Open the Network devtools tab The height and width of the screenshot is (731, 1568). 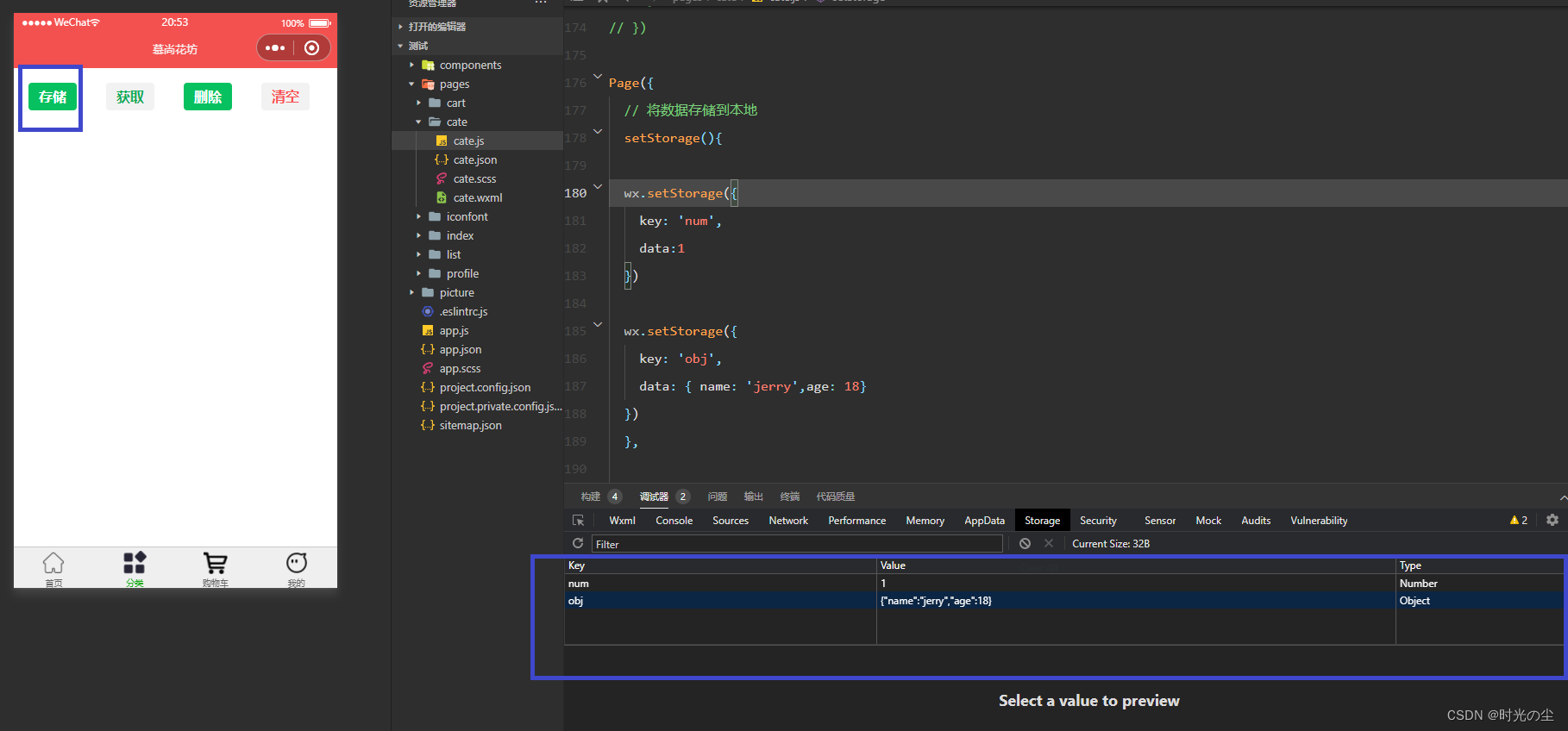click(x=788, y=521)
